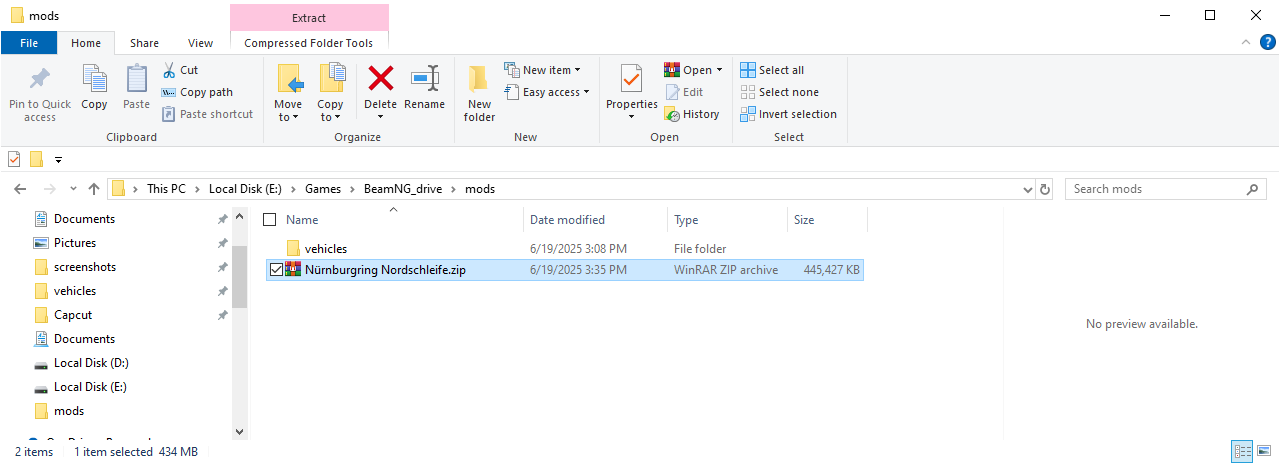Screen dimensions: 1280x464
Task: Switch to Details view icon in status bar
Action: click(1243, 452)
